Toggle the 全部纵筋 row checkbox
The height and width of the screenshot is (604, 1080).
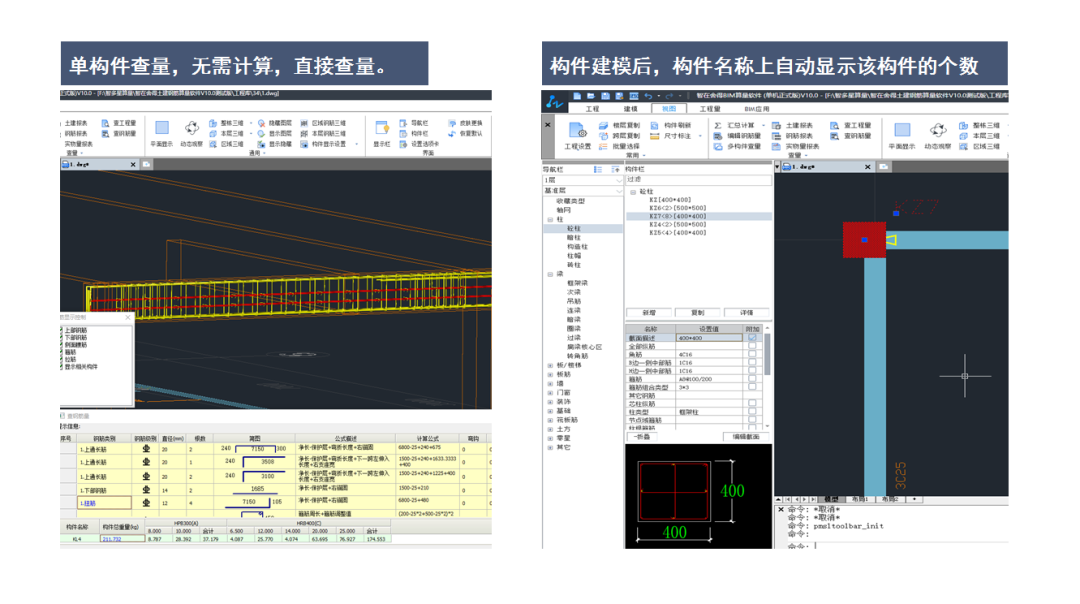752,346
